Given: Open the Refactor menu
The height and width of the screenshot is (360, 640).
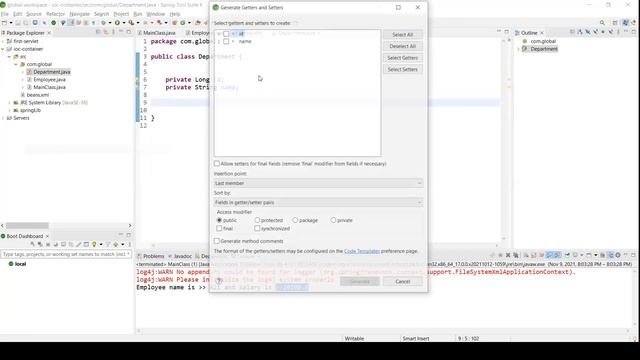Looking at the screenshot, I should pyautogui.click(x=55, y=14).
